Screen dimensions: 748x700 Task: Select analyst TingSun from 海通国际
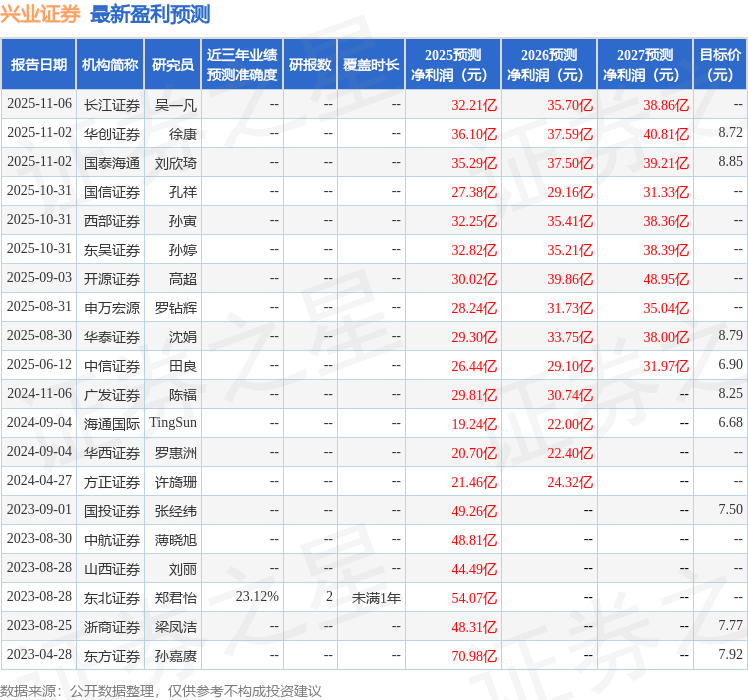[173, 424]
